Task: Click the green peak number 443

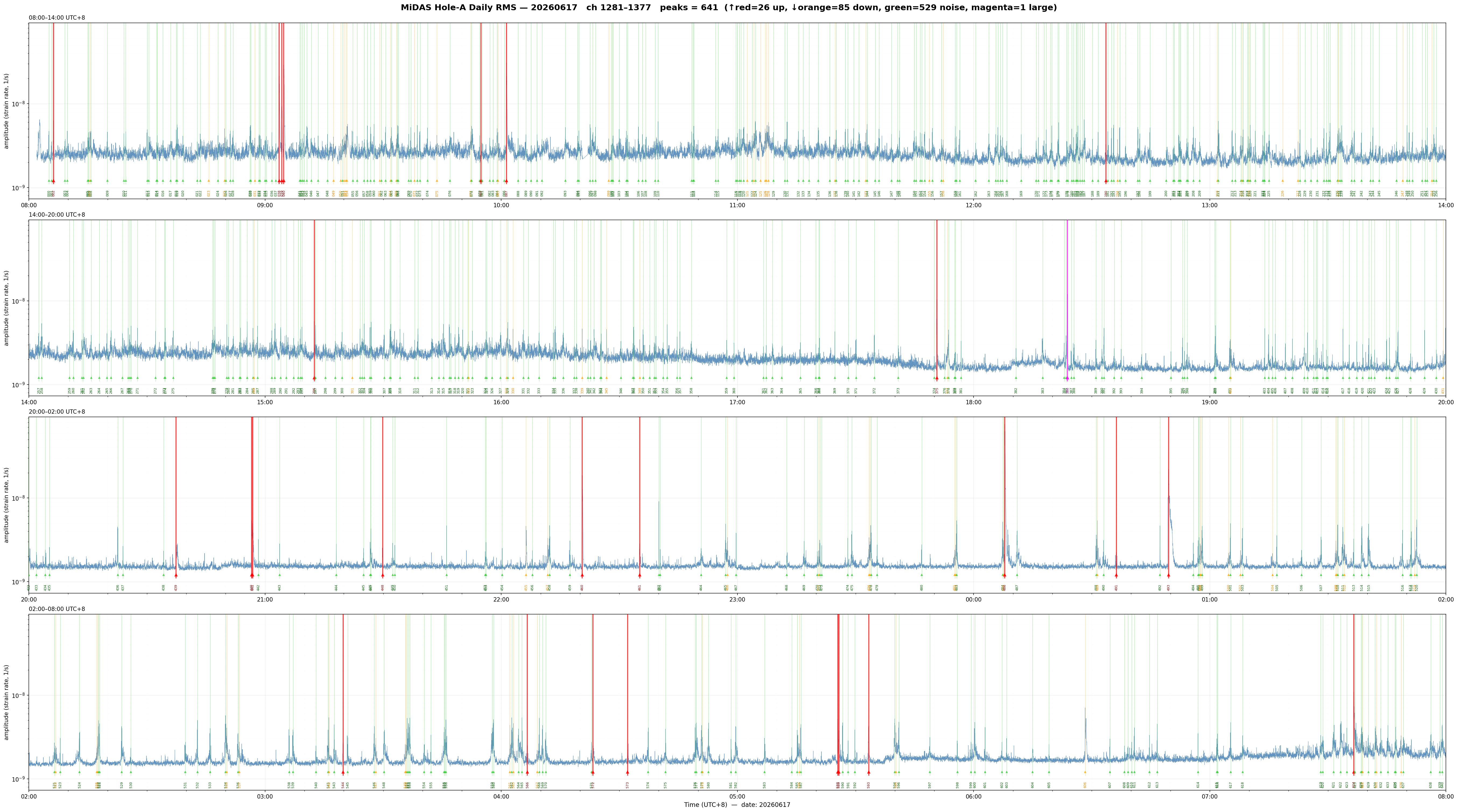Action: coord(279,588)
